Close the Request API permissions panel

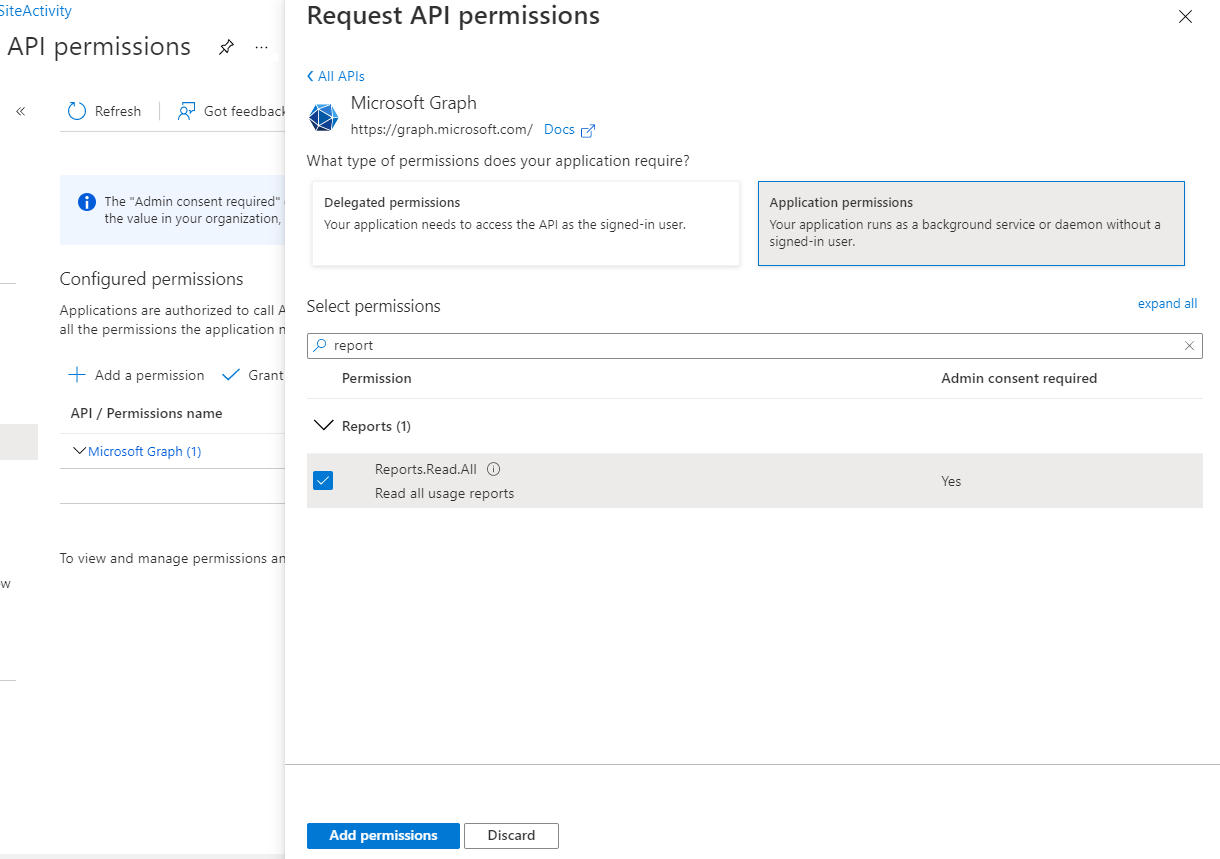coord(1186,17)
